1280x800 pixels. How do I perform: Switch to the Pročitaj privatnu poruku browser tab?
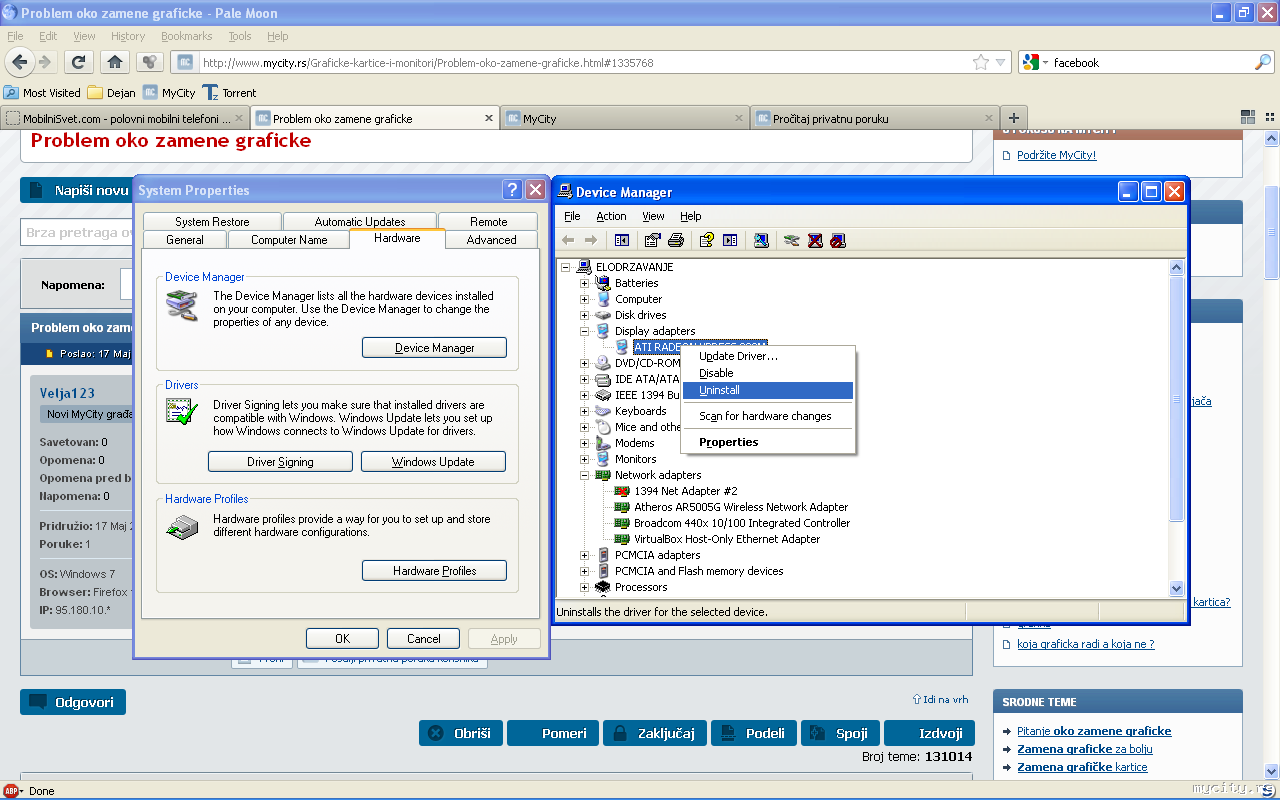[874, 119]
